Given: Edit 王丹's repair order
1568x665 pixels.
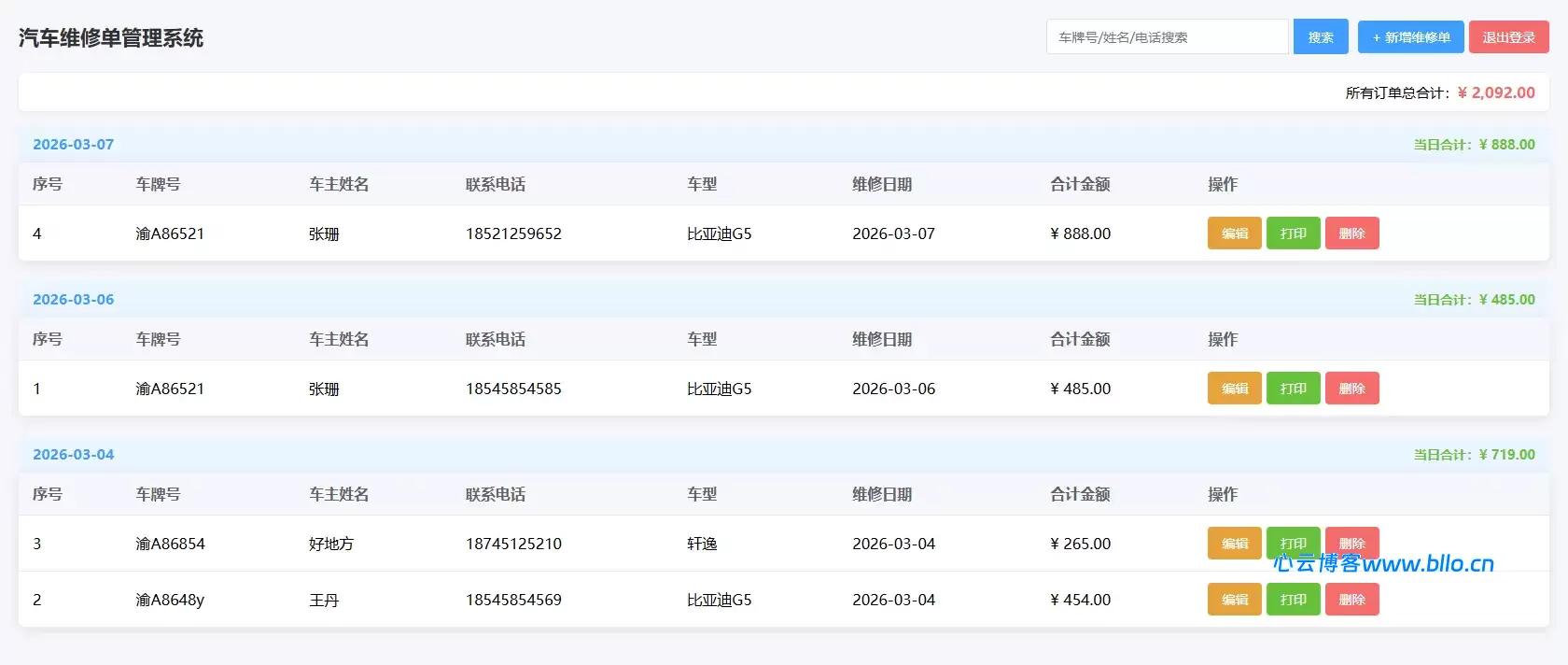Looking at the screenshot, I should (x=1234, y=600).
